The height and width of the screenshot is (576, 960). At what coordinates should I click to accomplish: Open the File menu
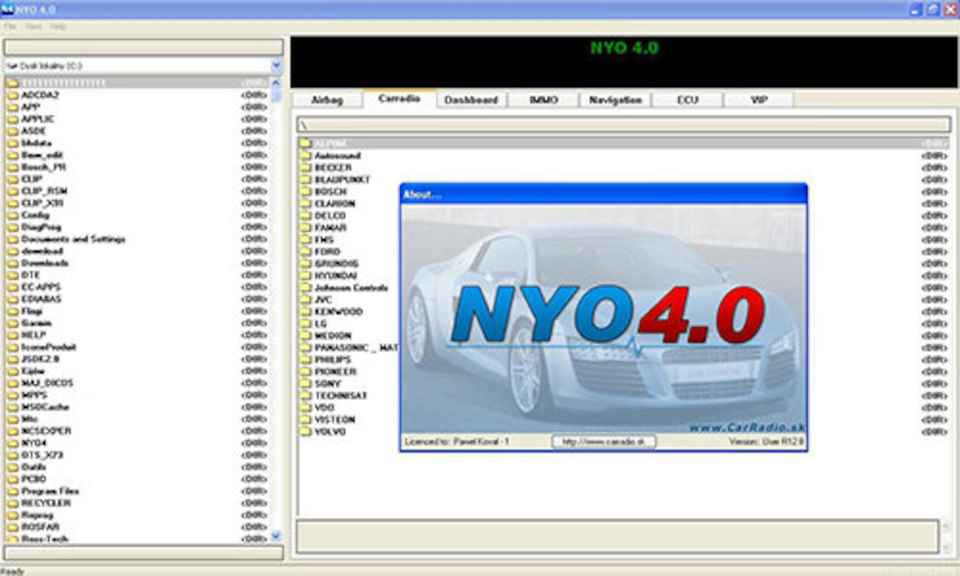tap(10, 27)
